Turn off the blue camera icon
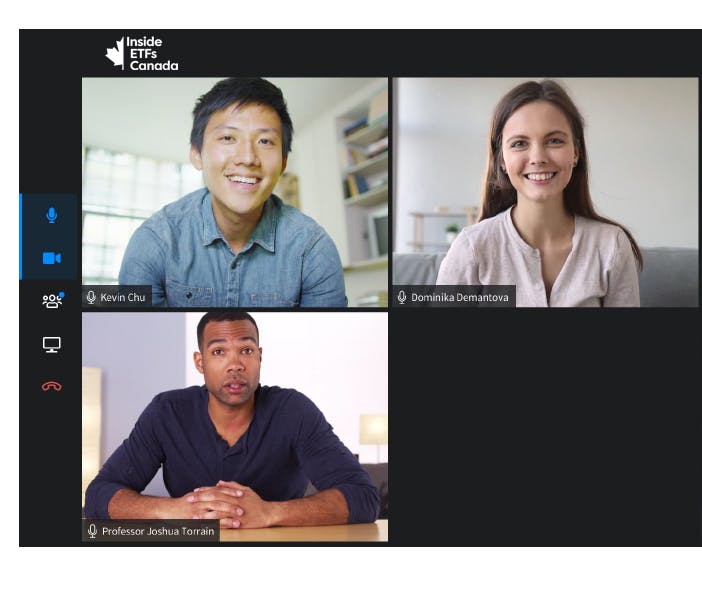 (x=51, y=258)
